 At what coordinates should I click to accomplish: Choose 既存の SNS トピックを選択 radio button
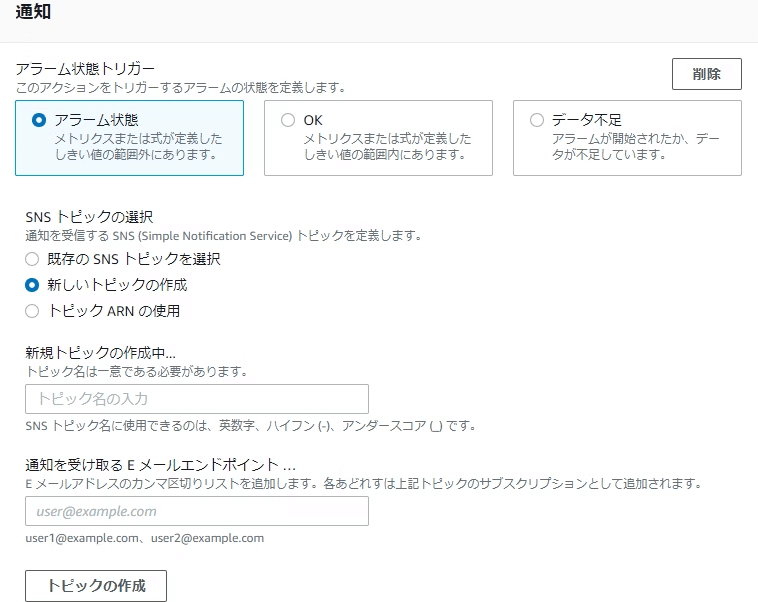point(32,259)
